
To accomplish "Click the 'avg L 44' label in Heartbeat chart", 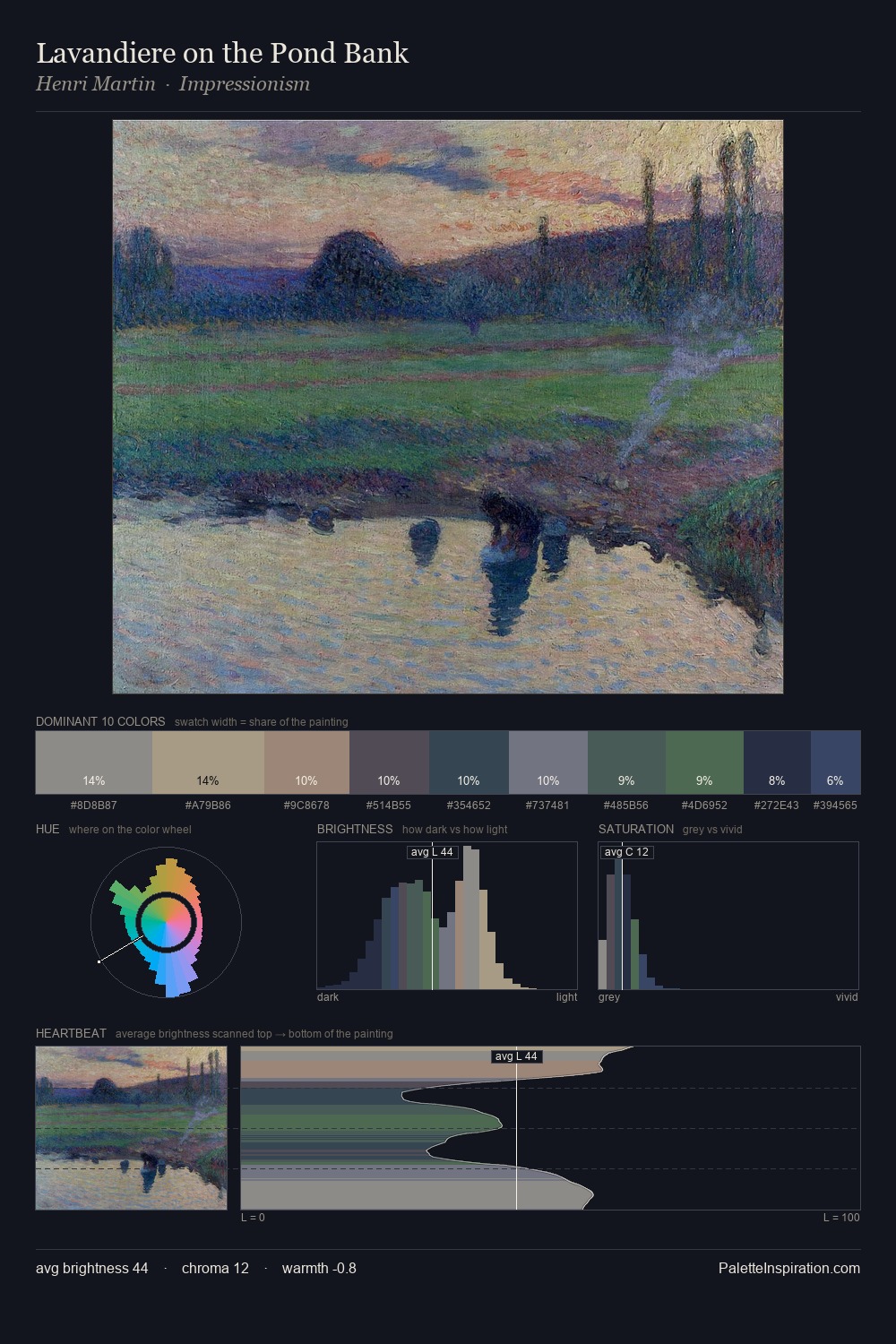I will point(517,1056).
